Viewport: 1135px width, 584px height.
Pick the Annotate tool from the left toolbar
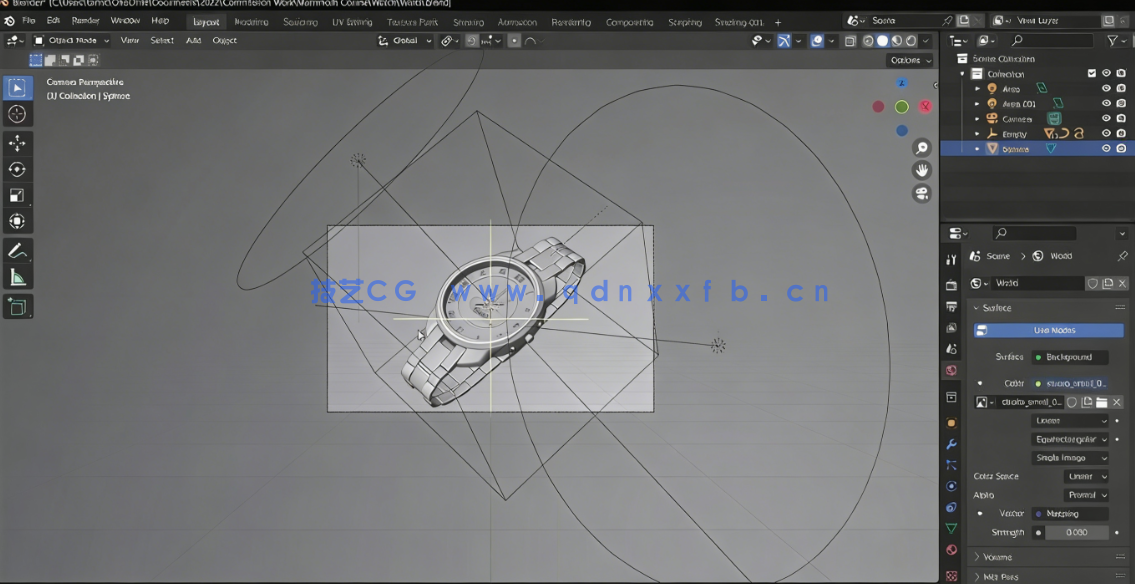coord(17,250)
